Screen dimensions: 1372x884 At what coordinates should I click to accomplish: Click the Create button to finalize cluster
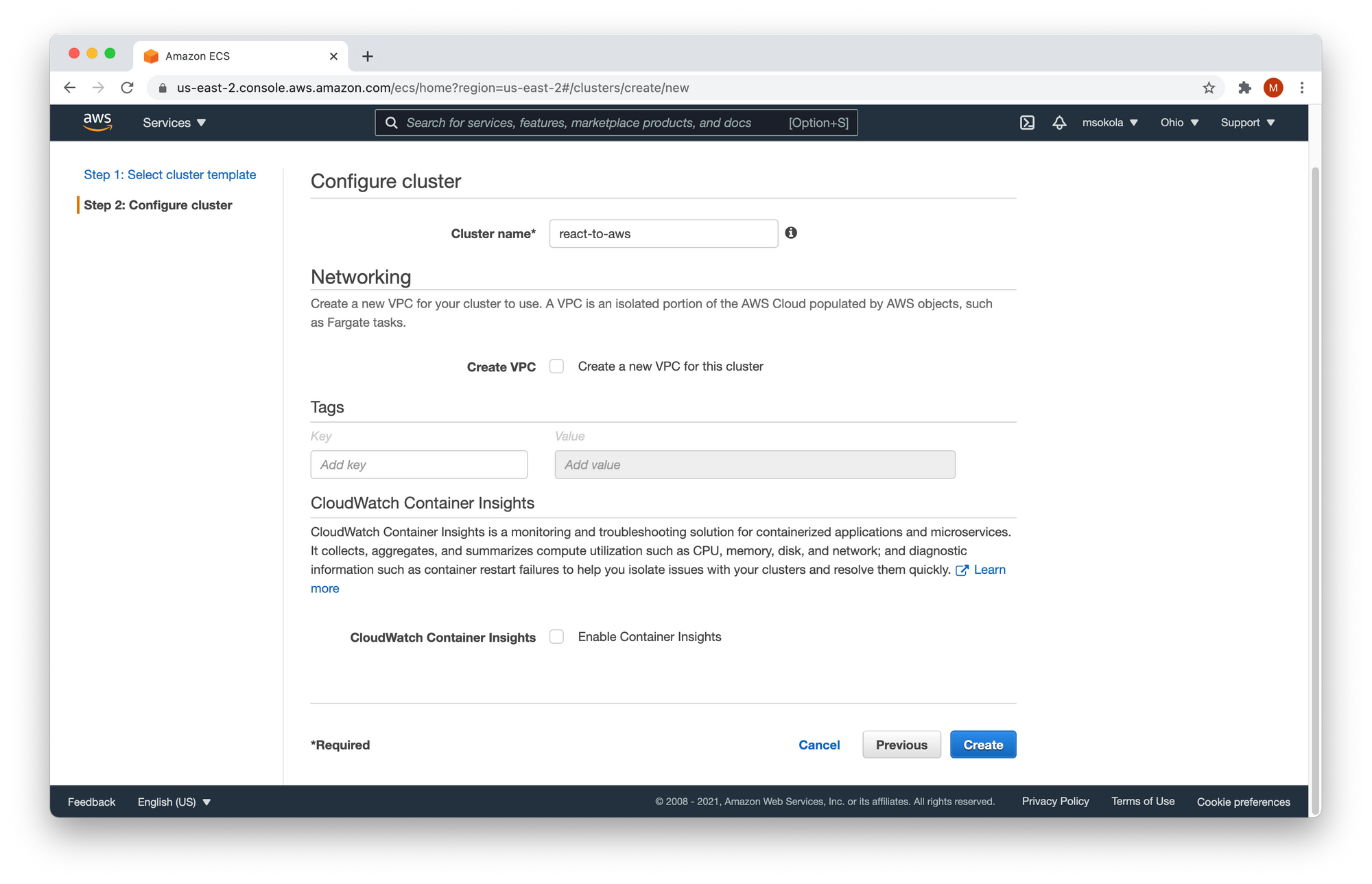tap(983, 744)
